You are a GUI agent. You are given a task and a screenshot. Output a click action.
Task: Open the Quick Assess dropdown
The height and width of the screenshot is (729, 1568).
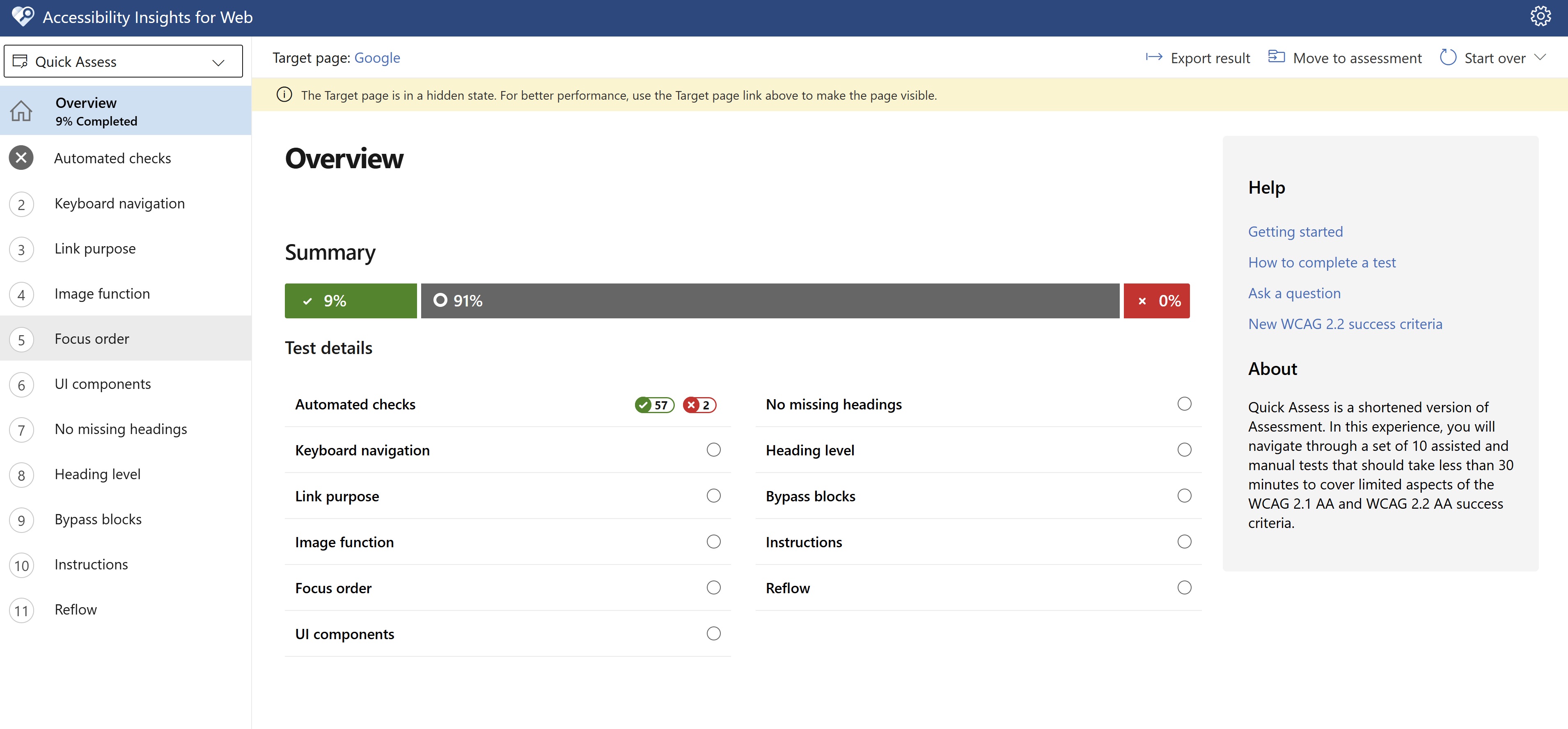tap(124, 62)
